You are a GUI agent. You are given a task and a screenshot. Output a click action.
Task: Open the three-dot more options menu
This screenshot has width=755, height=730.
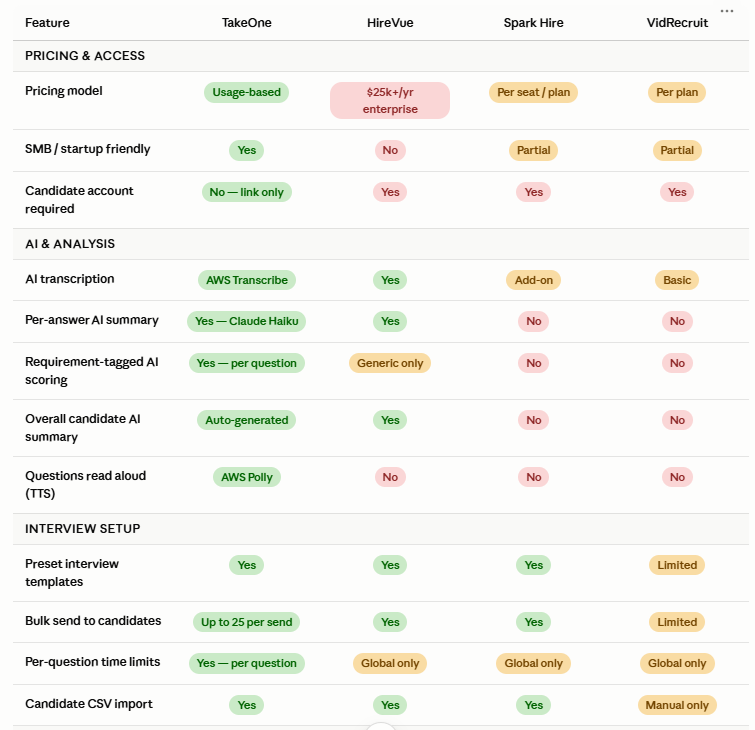(727, 11)
